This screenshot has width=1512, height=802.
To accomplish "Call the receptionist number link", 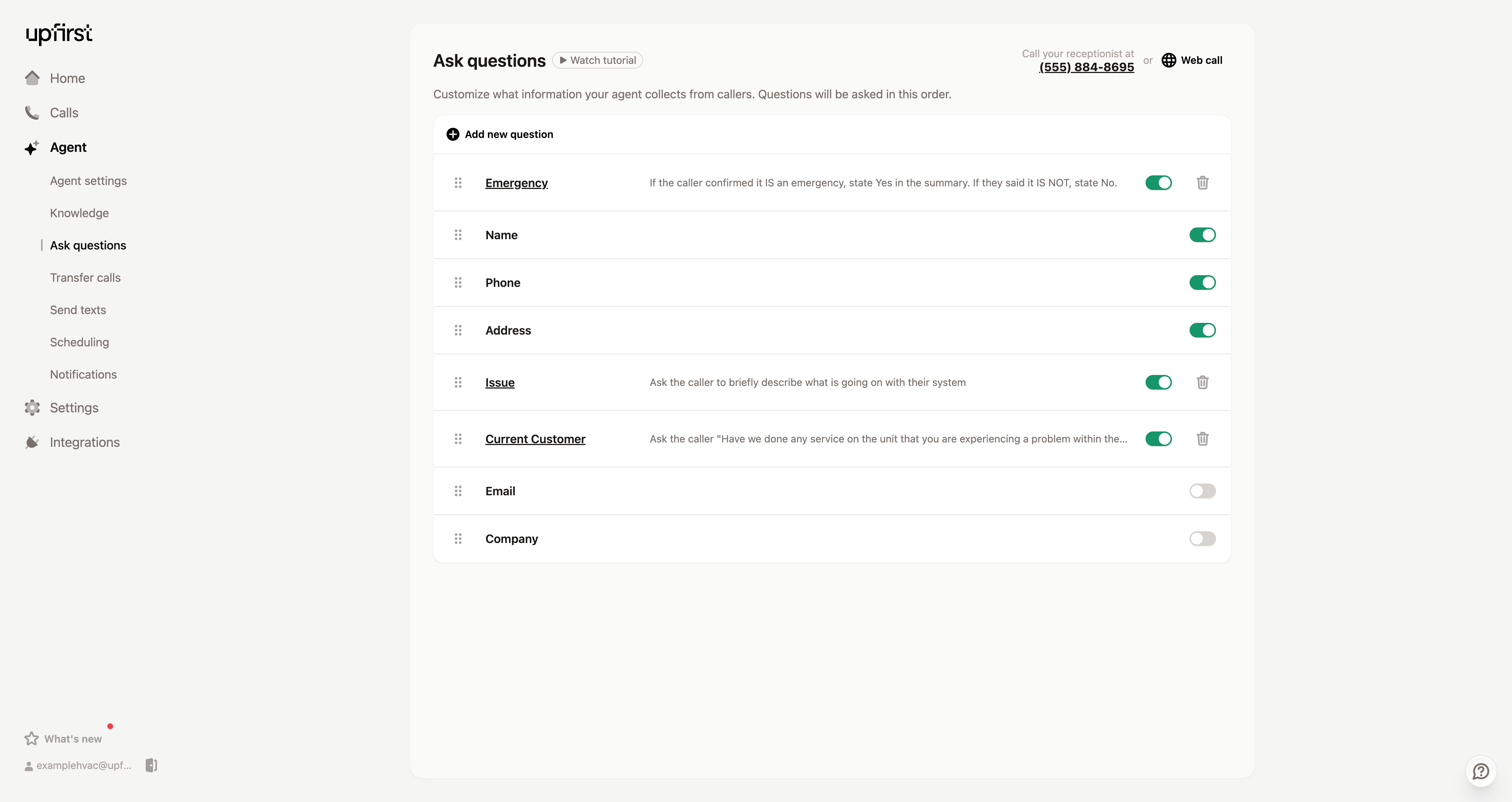I will (x=1086, y=67).
